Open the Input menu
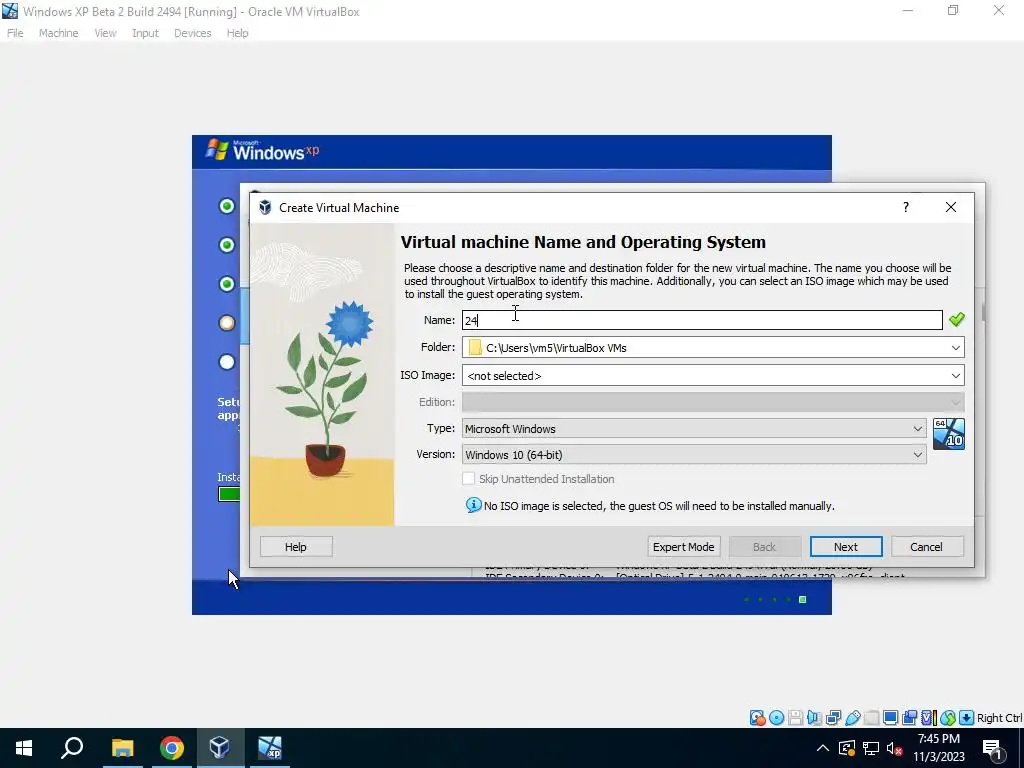Viewport: 1024px width, 768px height. [145, 33]
